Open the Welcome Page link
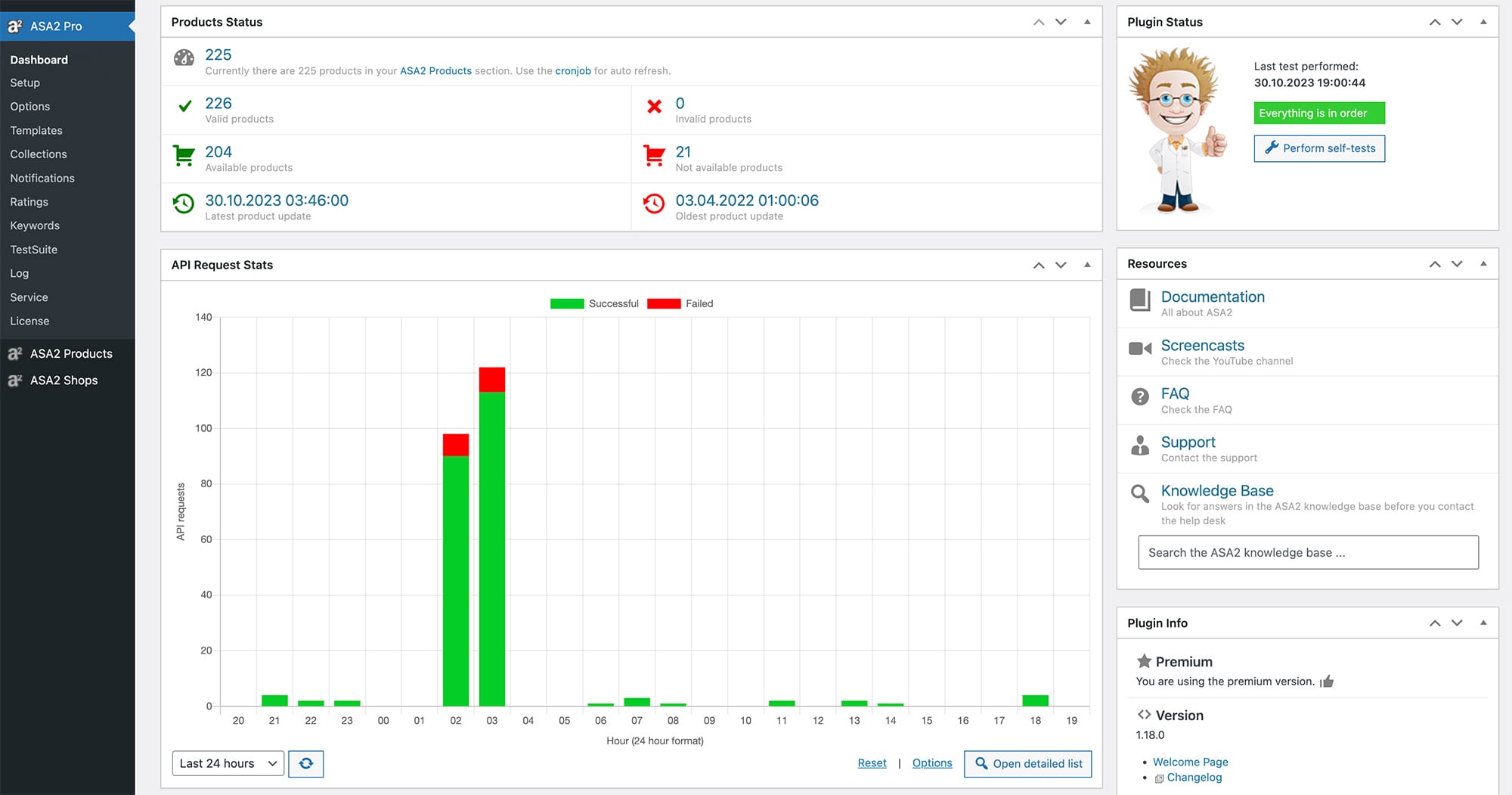The height and width of the screenshot is (795, 1512). pyautogui.click(x=1191, y=762)
